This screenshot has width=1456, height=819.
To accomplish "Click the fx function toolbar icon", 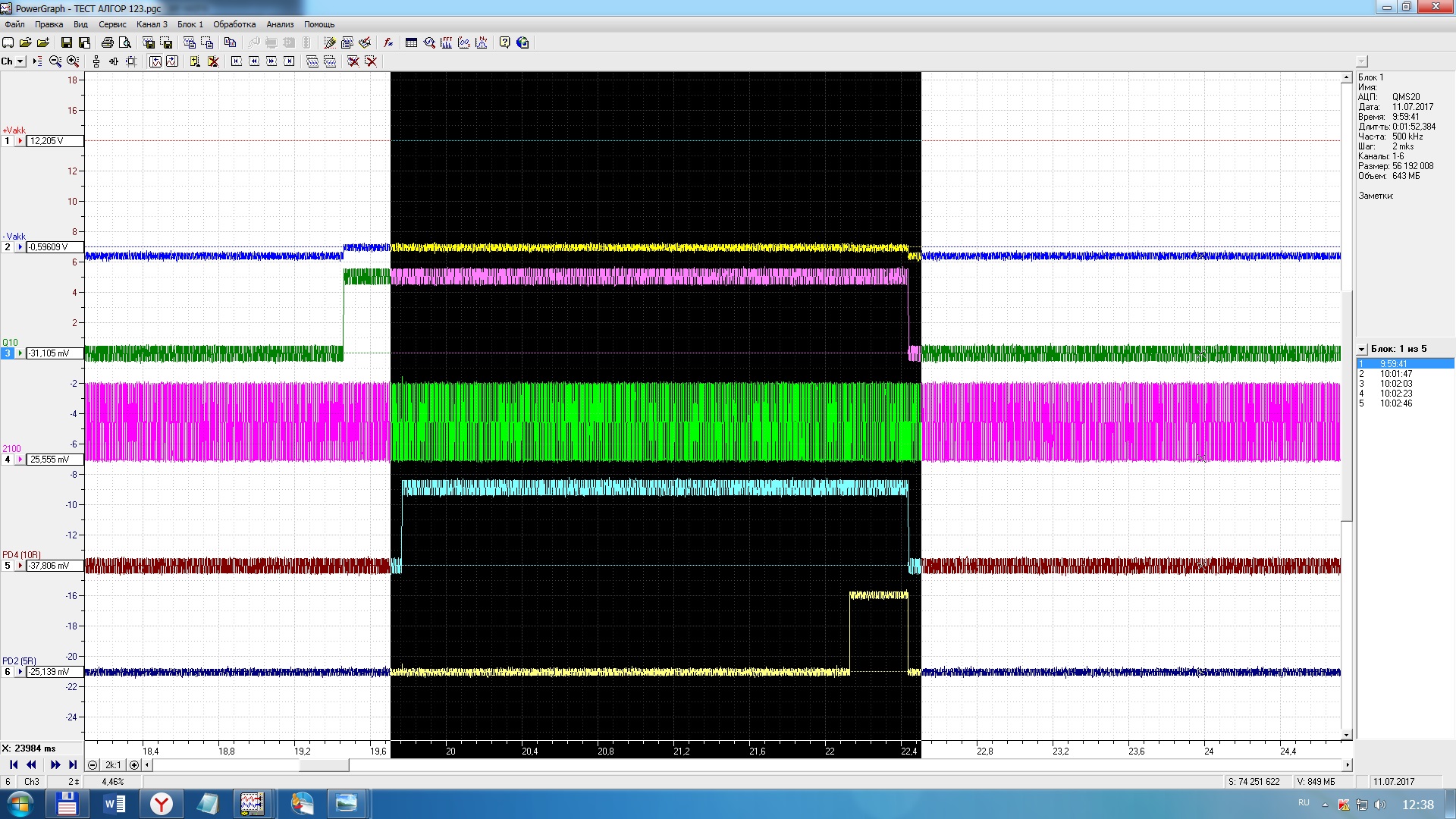I will [x=388, y=42].
